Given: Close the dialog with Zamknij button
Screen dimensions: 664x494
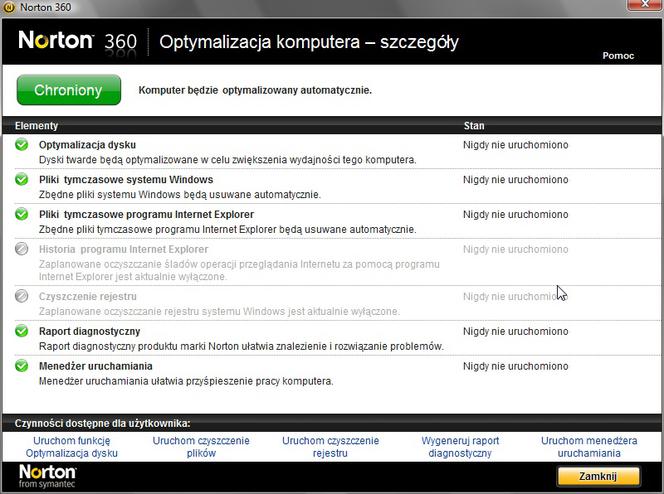Looking at the screenshot, I should click(x=598, y=477).
